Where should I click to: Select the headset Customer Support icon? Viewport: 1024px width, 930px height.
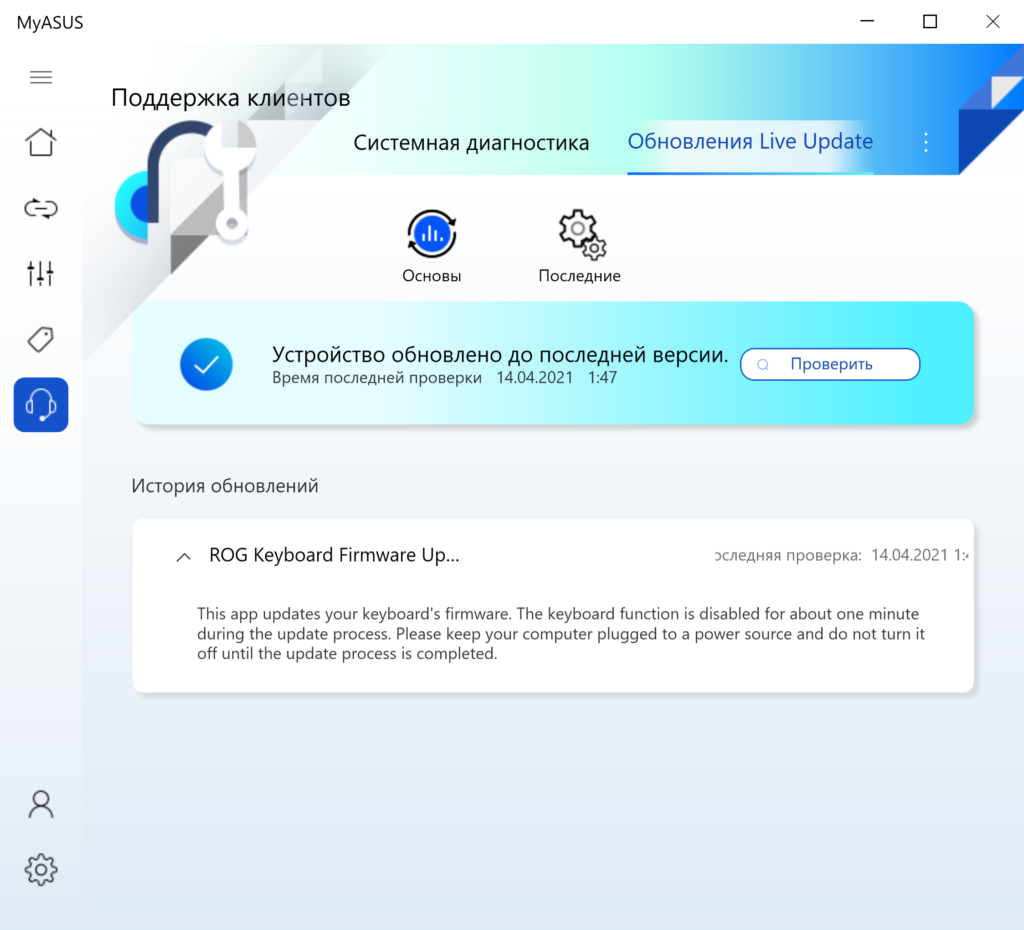(40, 405)
